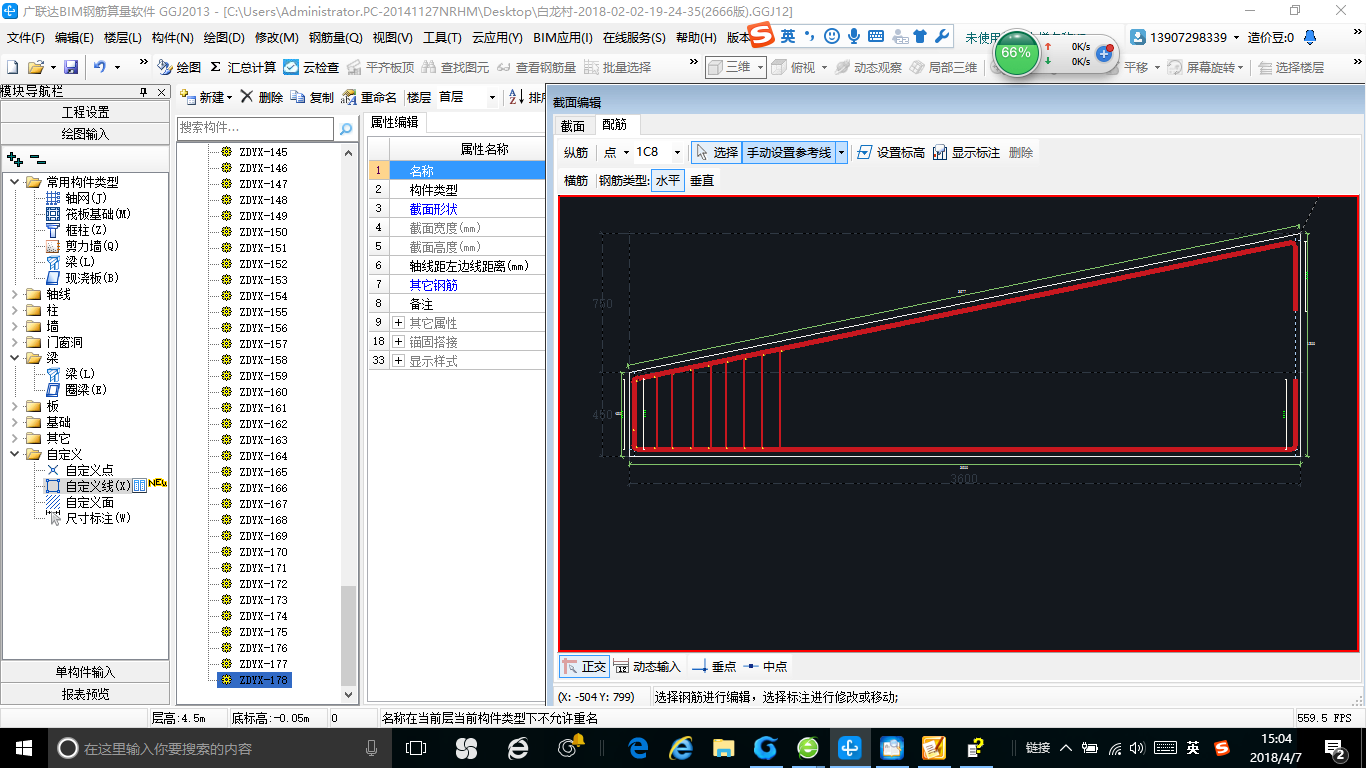Open File Explorer from taskbar
The width and height of the screenshot is (1366, 768).
725,747
